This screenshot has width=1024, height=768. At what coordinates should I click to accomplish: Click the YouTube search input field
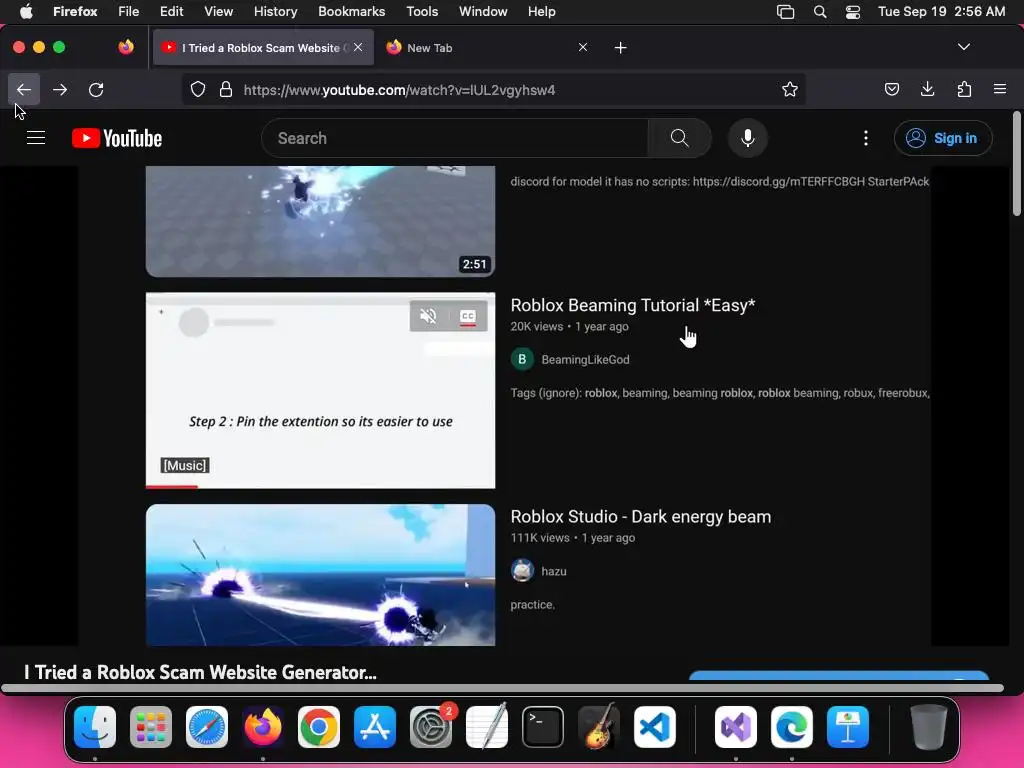click(455, 138)
